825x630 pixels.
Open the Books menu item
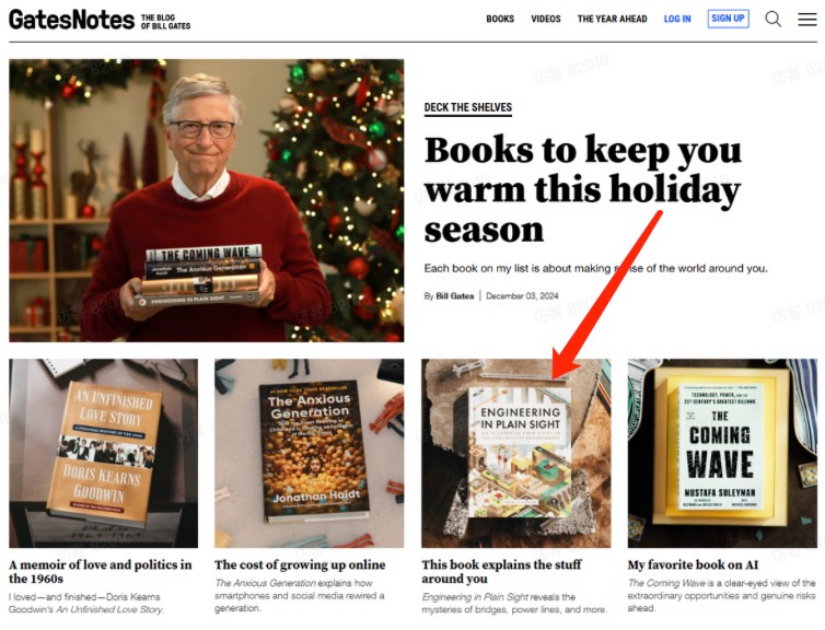coord(500,19)
